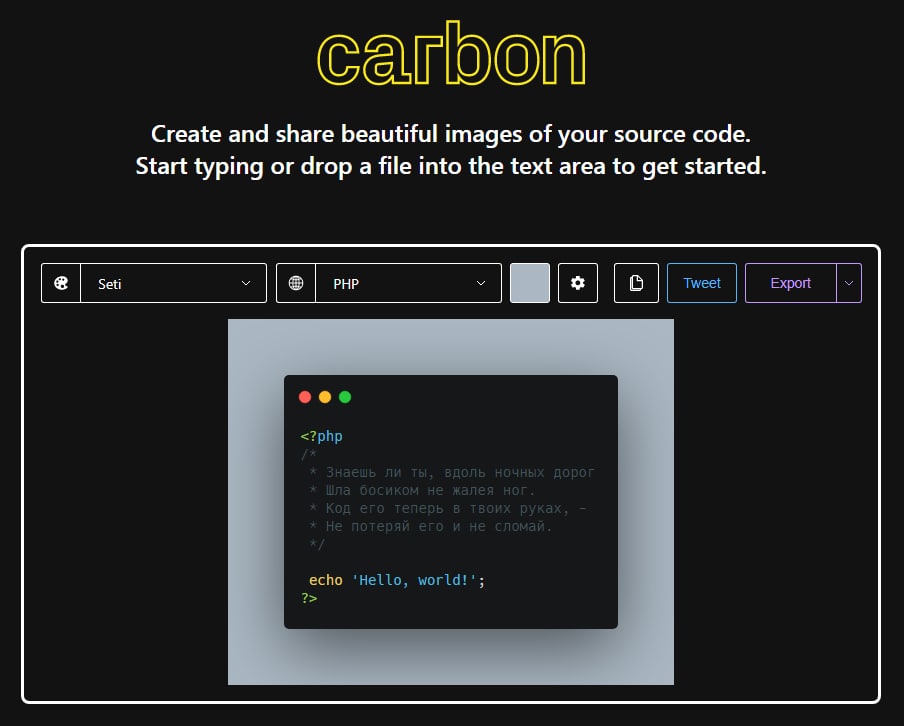Click the comment line 'Код его теперь в твоих руках'
The width and height of the screenshot is (904, 726).
447,508
